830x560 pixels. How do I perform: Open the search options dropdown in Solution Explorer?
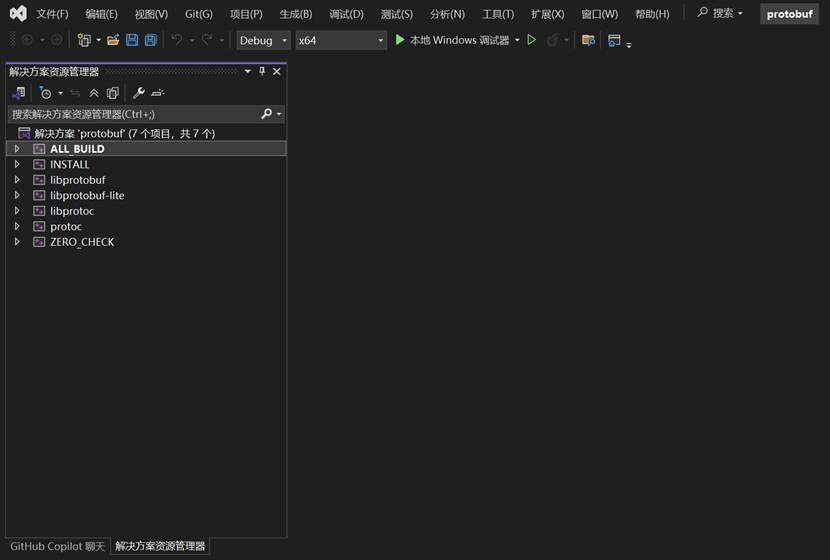[279, 114]
